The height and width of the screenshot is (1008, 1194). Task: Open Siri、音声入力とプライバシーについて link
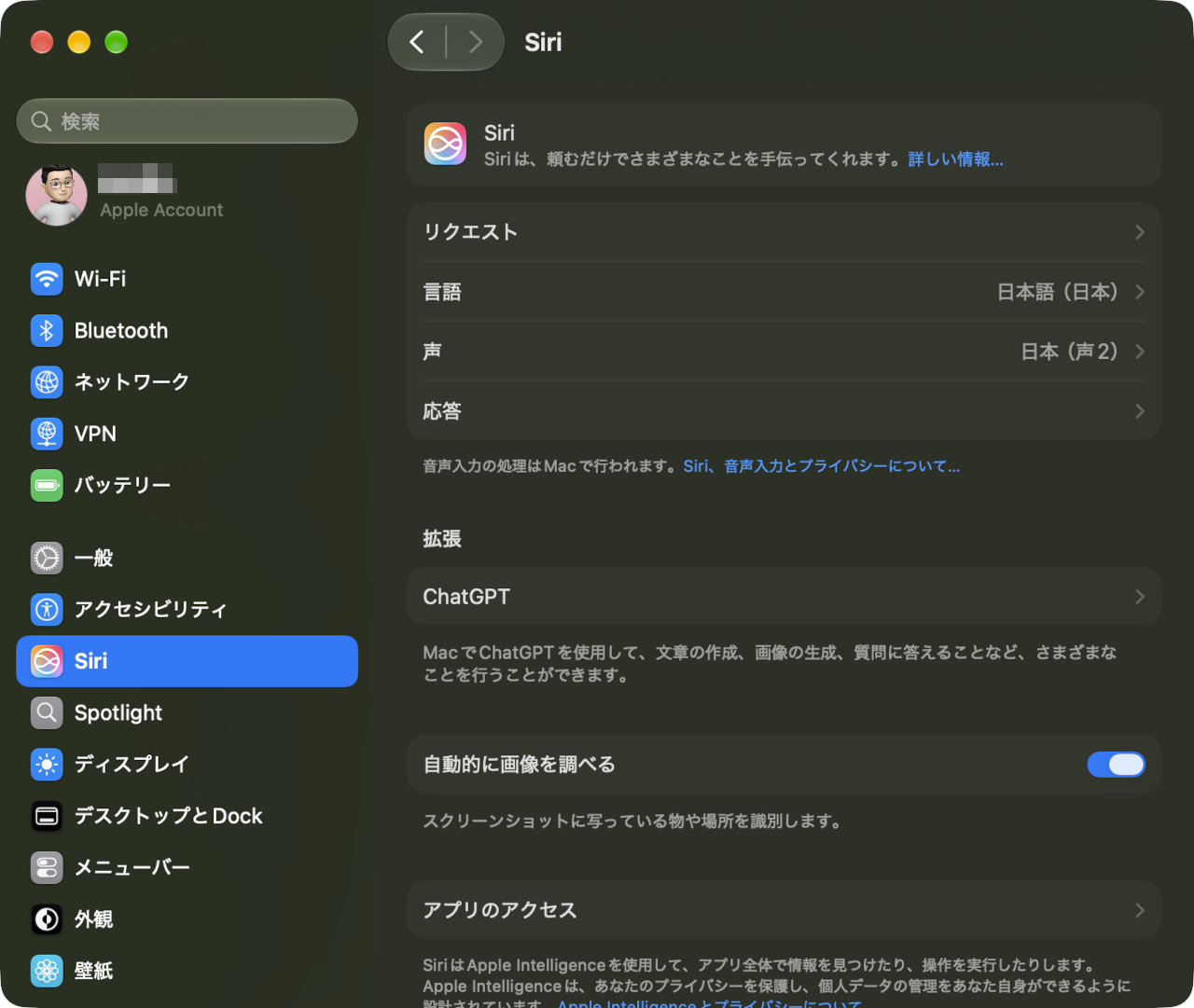coord(822,466)
